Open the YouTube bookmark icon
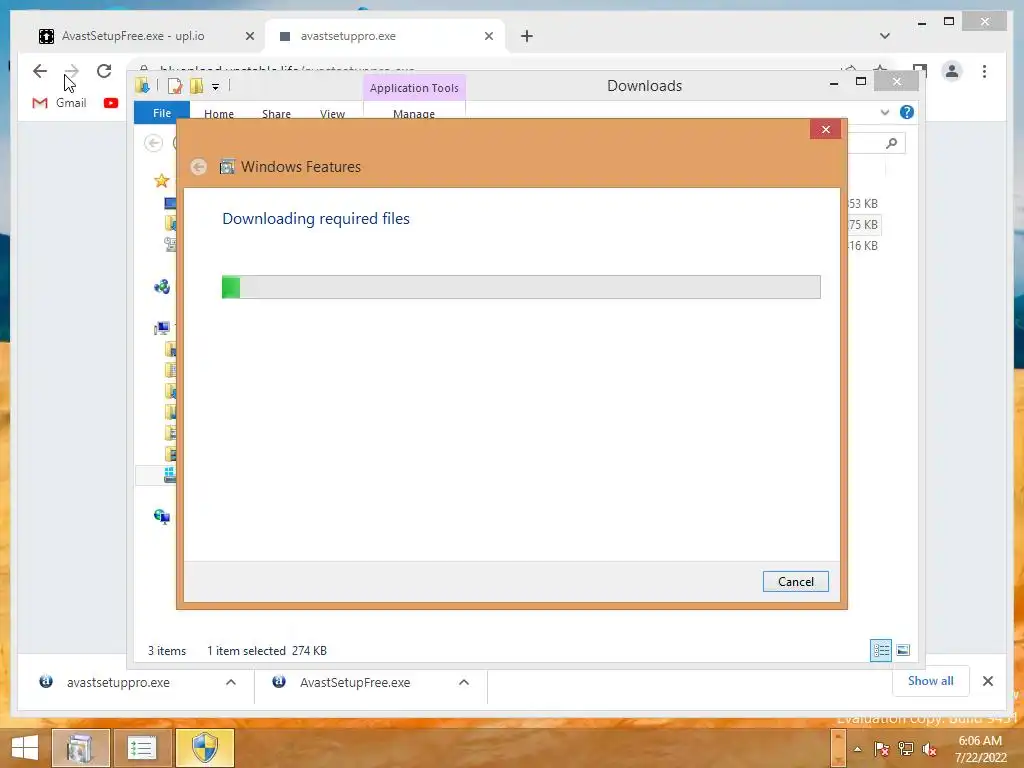This screenshot has height=768, width=1024. tap(111, 103)
